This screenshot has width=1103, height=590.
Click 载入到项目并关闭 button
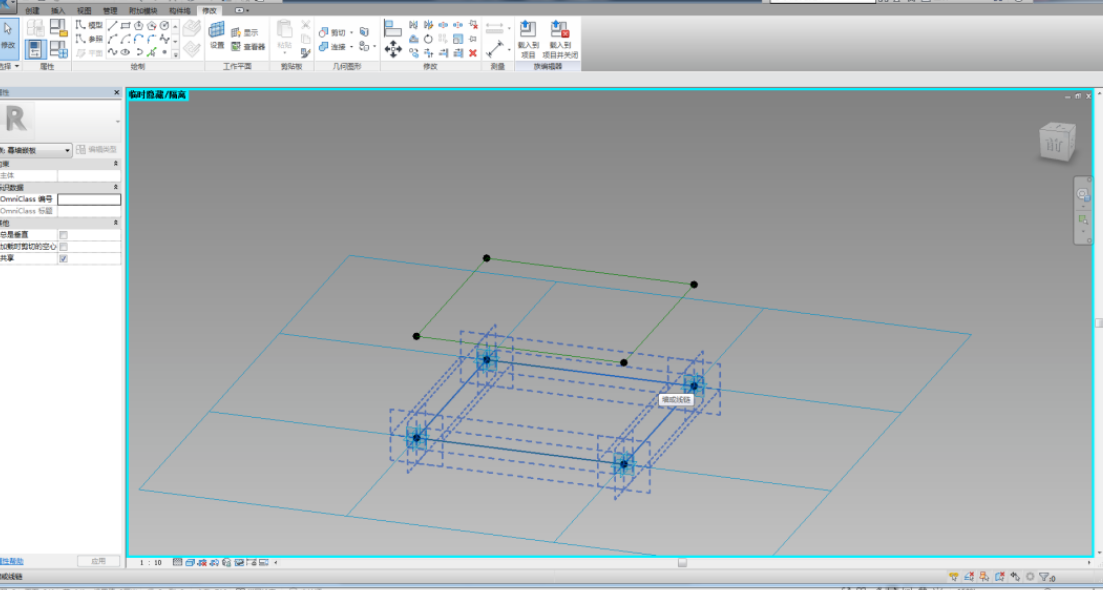tap(560, 39)
